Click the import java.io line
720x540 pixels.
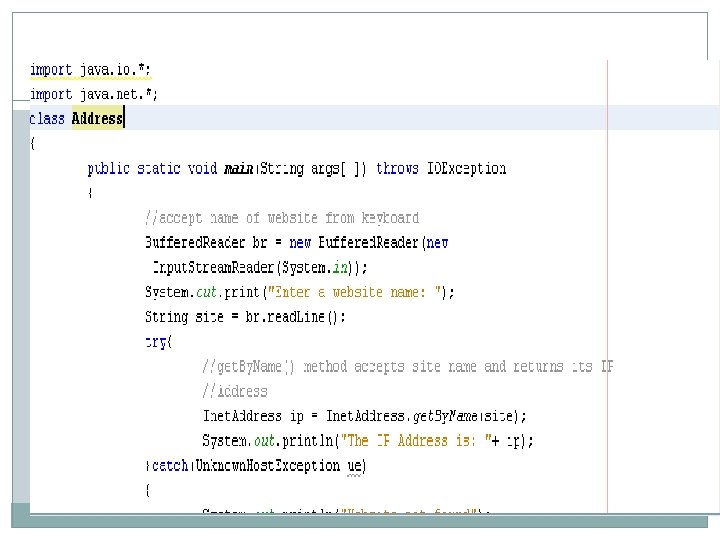pos(90,70)
